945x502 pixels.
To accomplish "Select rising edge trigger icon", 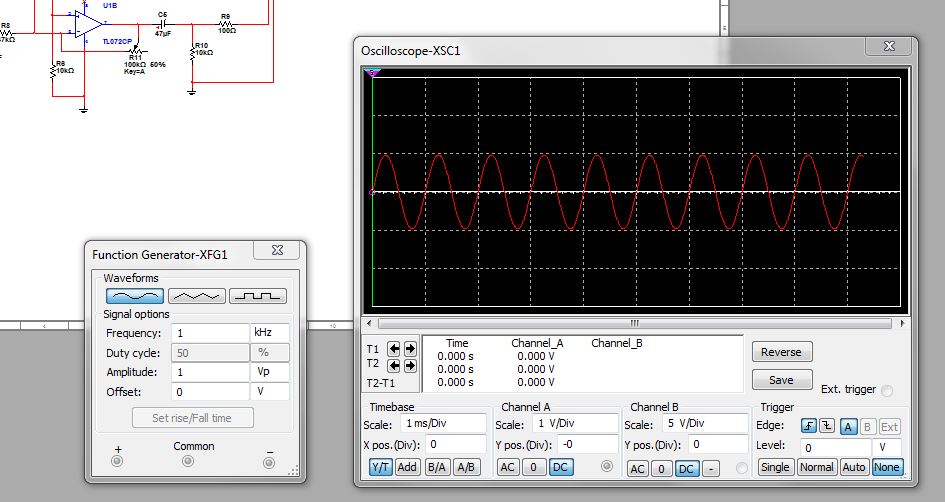I will pos(809,427).
